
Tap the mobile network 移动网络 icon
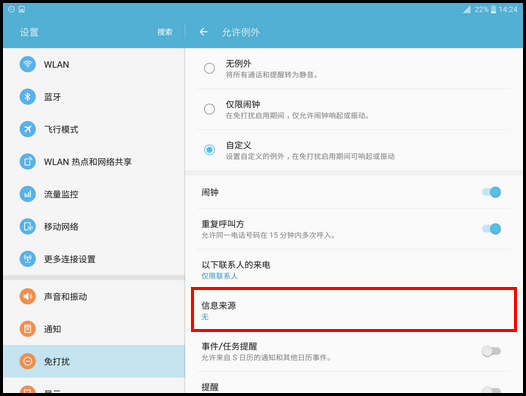pos(28,227)
